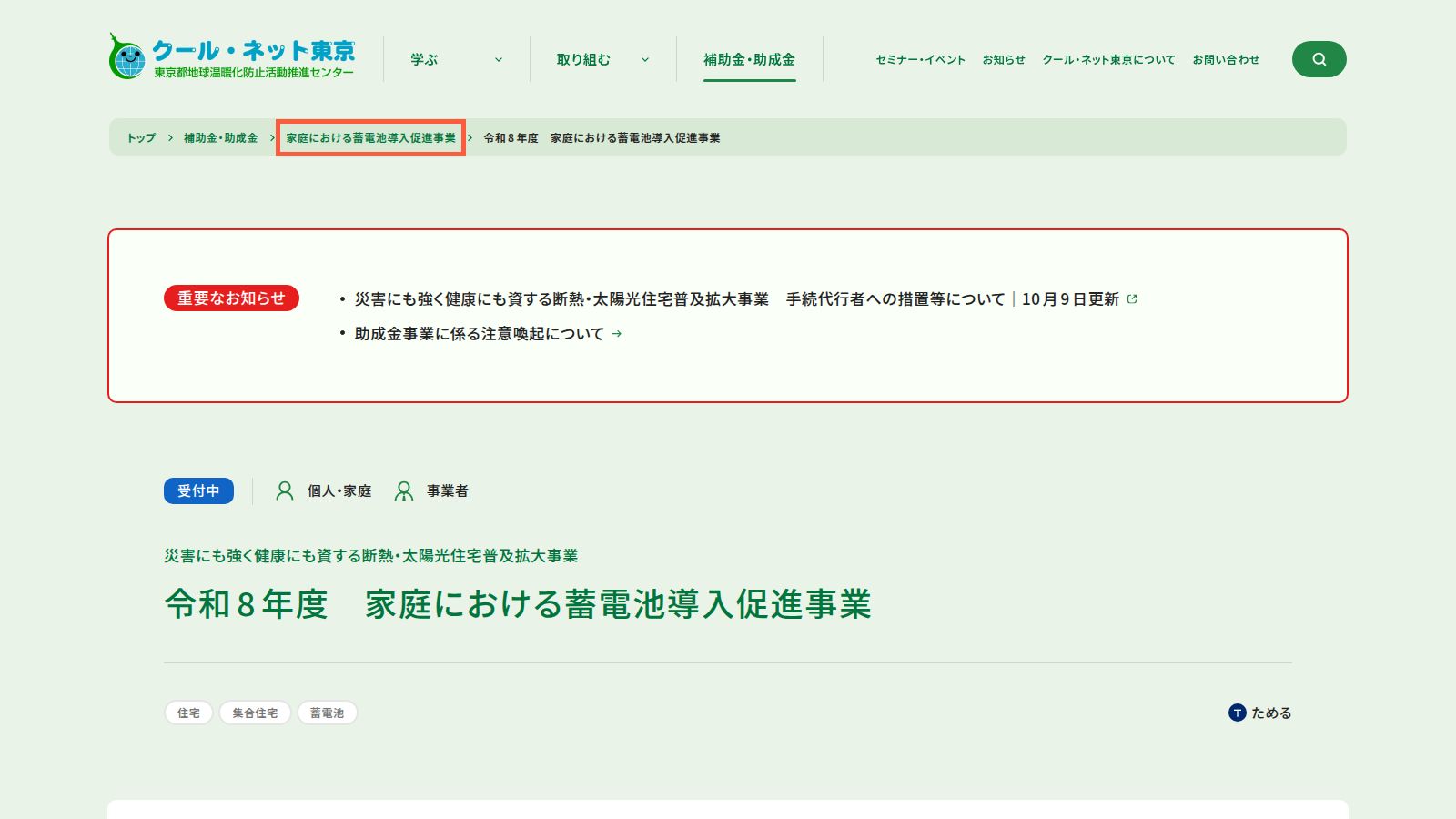
Task: Click the 個人・家庭 person icon
Action: pos(285,491)
